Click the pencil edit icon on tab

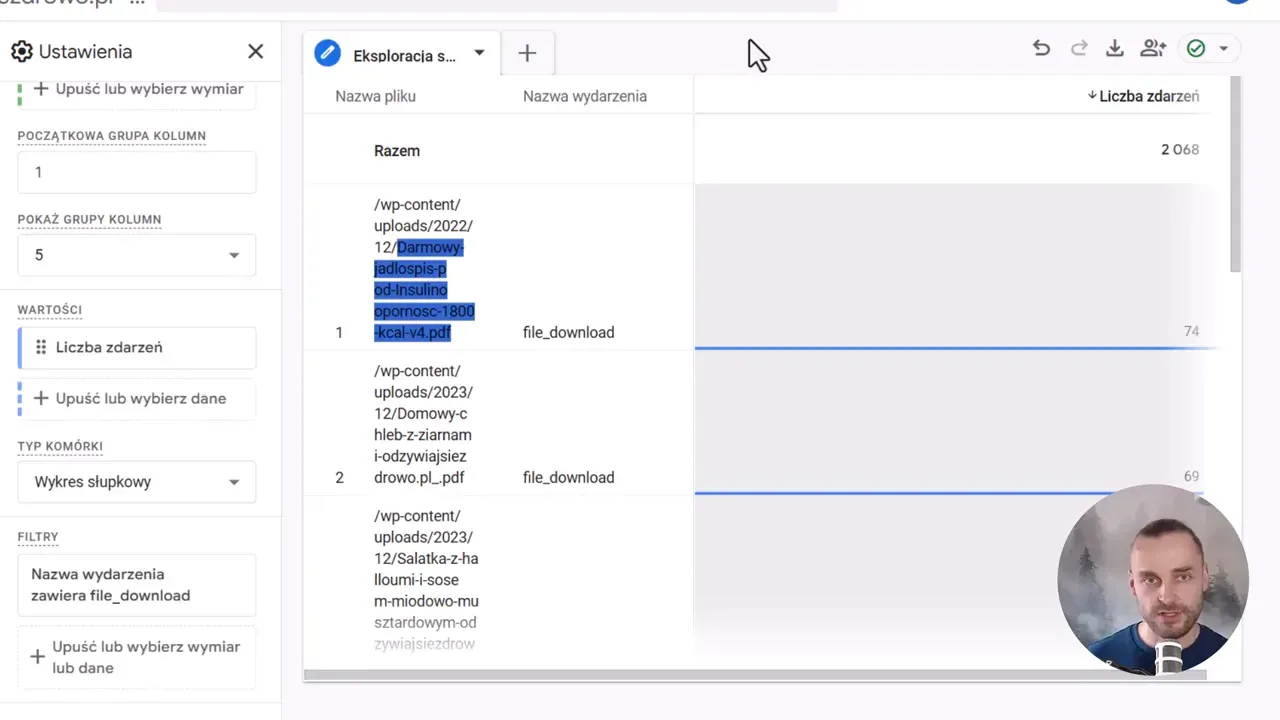327,54
